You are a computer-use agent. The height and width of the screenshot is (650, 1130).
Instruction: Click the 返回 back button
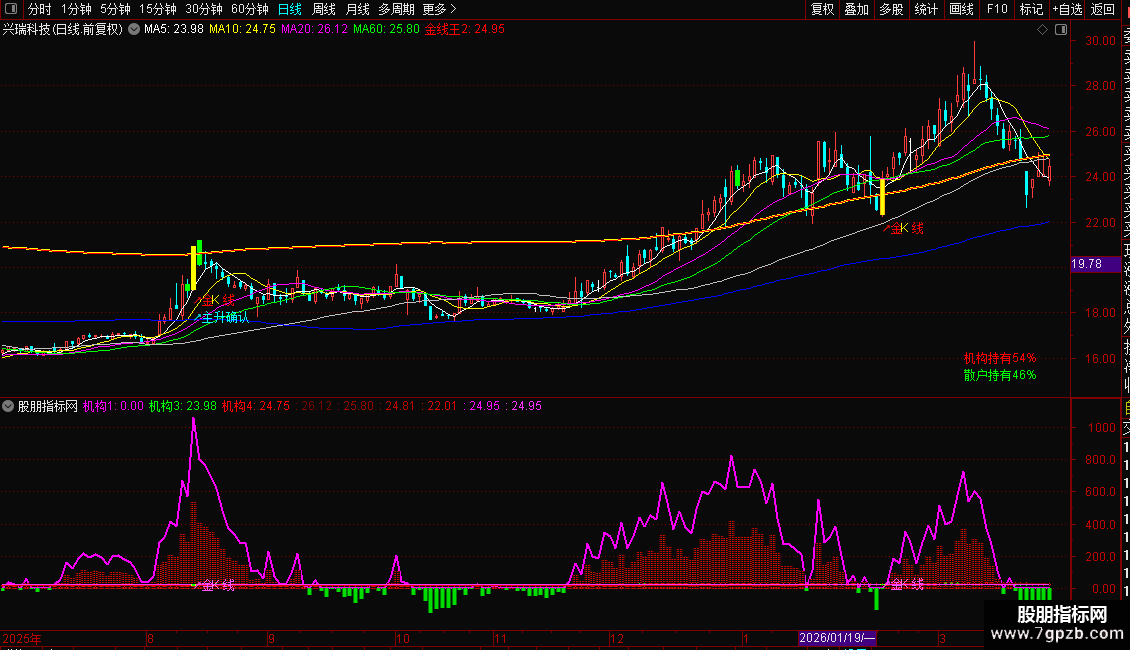point(1103,9)
